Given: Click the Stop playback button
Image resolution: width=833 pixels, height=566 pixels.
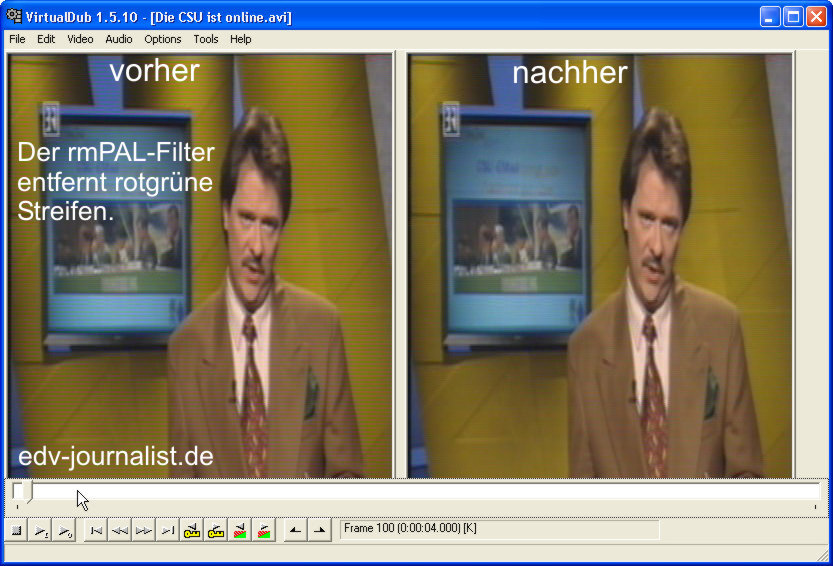Looking at the screenshot, I should [16, 530].
